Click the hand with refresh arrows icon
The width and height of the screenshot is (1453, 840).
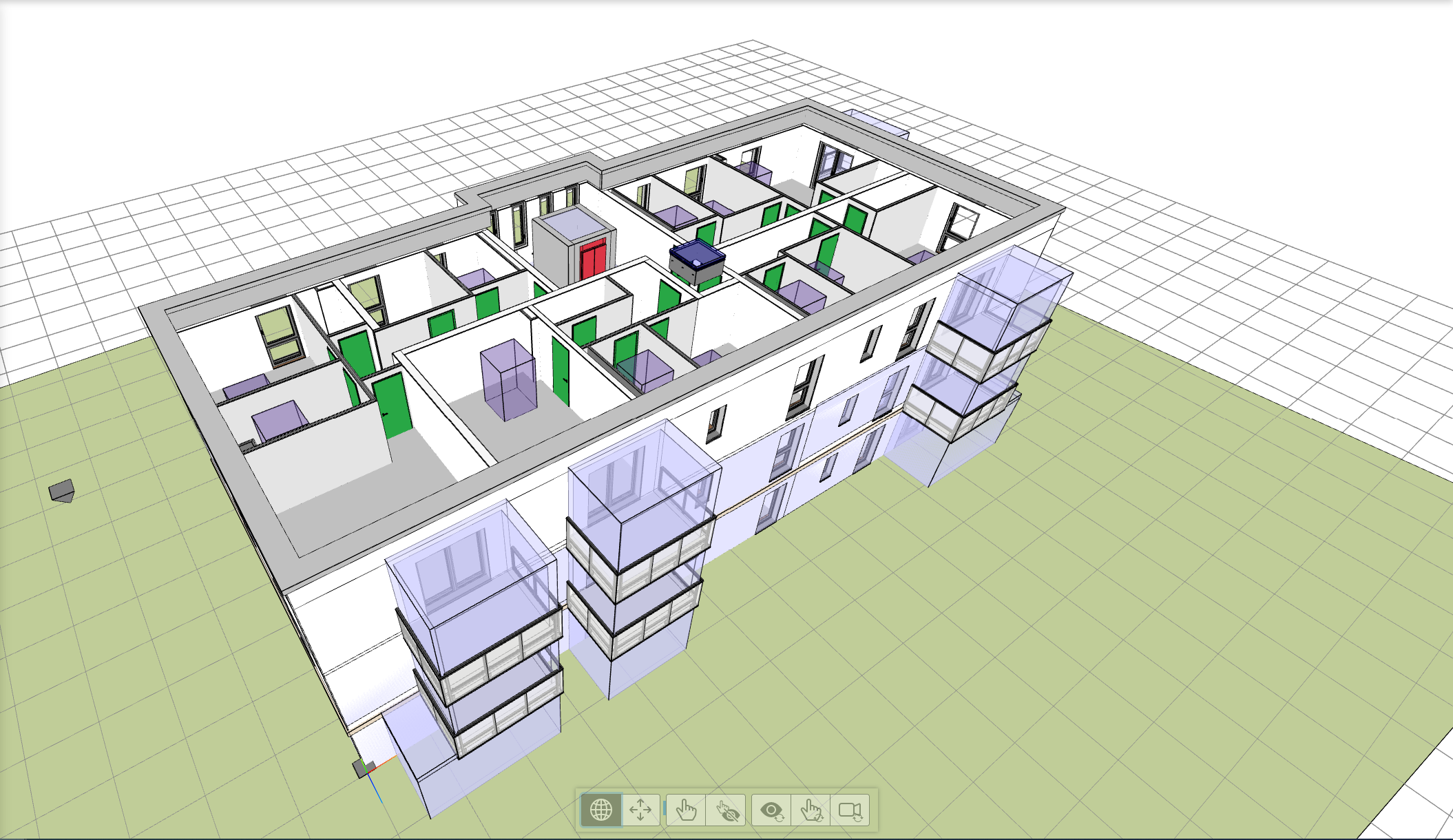[811, 810]
